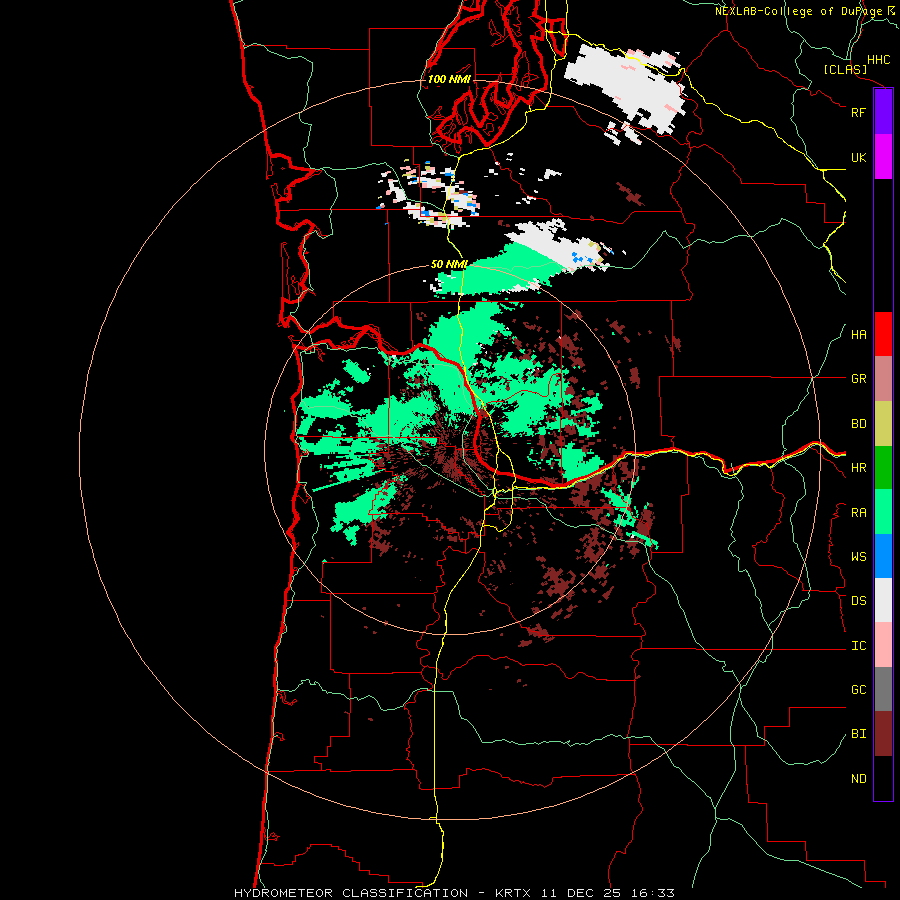Click the GR legend label

point(858,379)
